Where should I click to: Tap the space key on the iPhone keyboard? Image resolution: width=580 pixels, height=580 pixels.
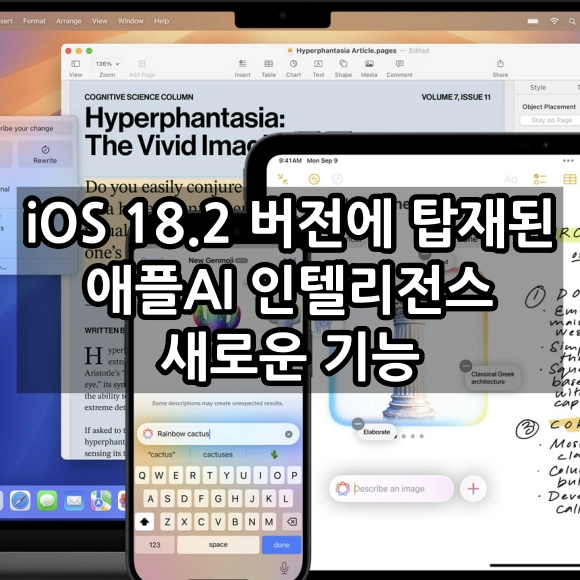(x=218, y=544)
